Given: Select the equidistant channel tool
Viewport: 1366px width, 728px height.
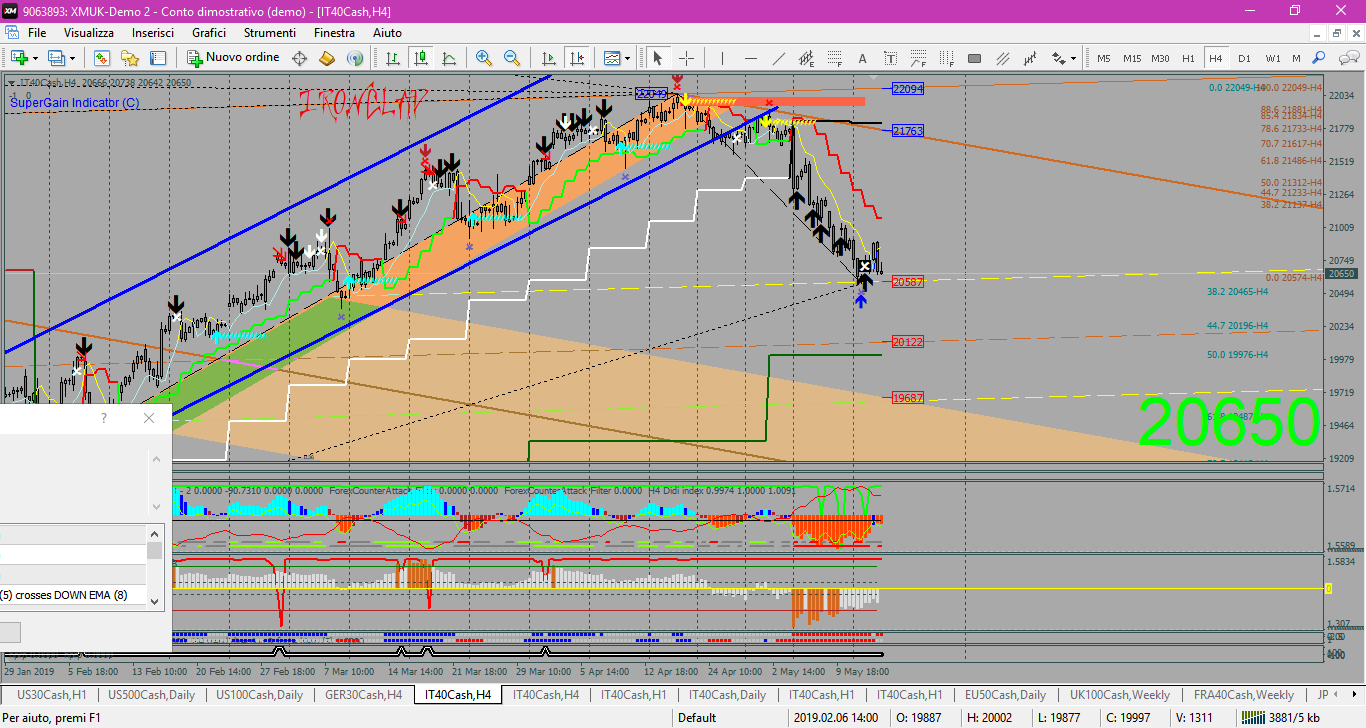Looking at the screenshot, I should pyautogui.click(x=804, y=58).
